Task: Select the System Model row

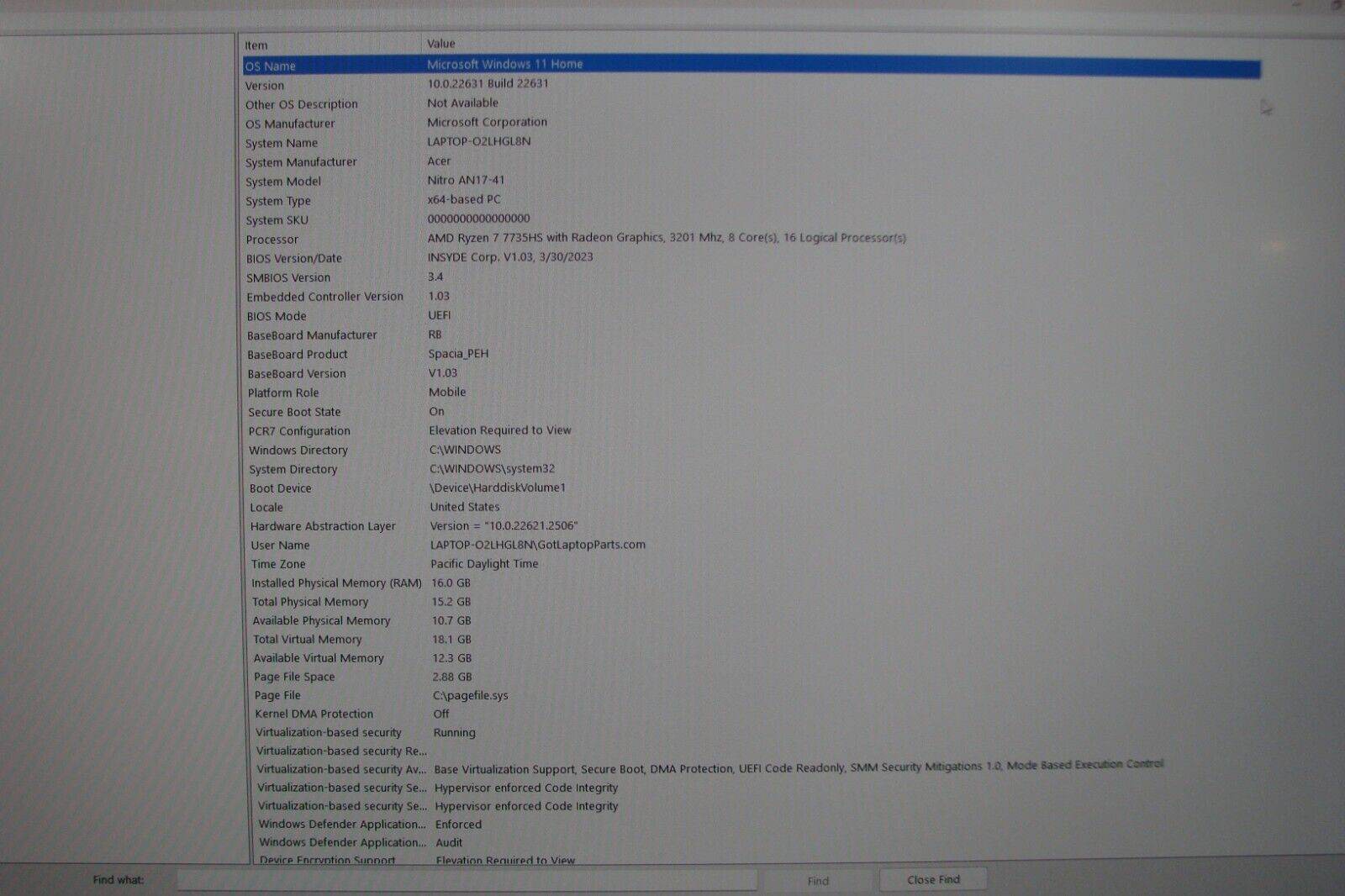Action: [x=283, y=182]
